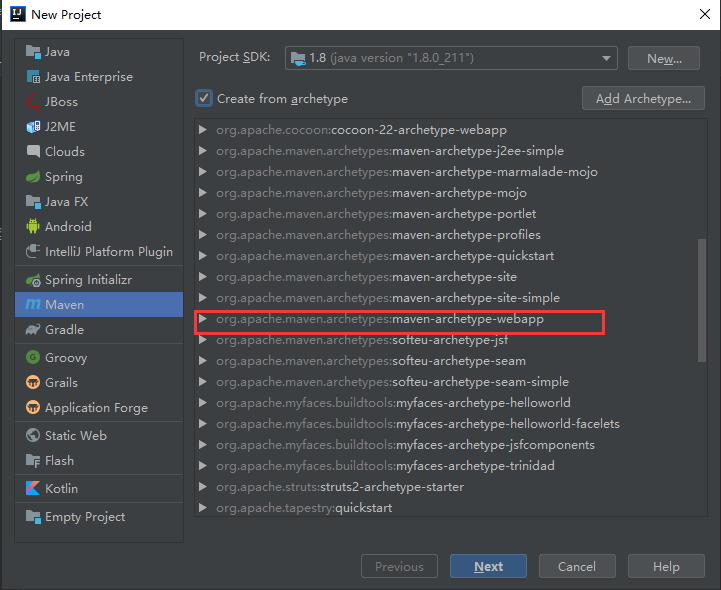This screenshot has width=721, height=590.
Task: Select the myfaces-archetype-helloworld-facelets row text
Action: coord(418,424)
